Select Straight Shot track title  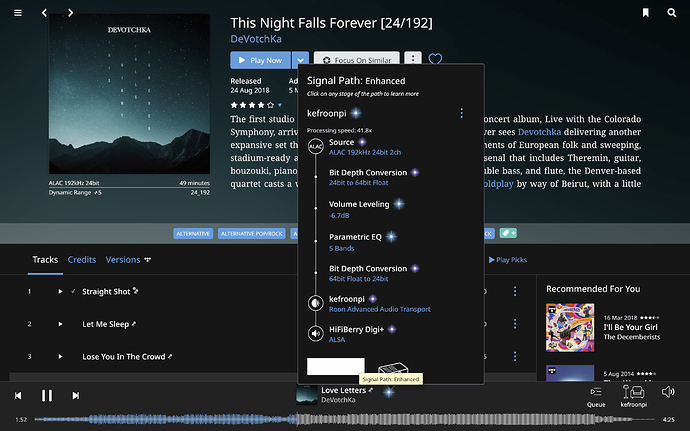[106, 291]
